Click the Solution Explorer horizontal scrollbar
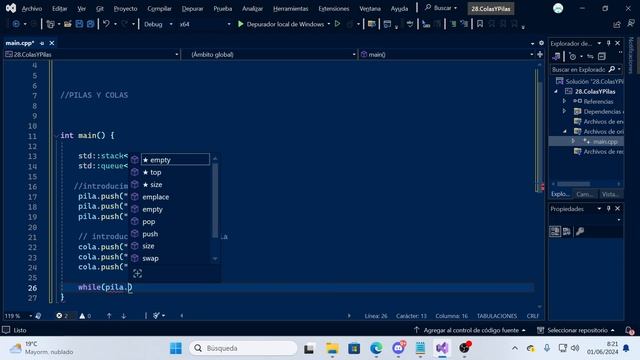 (x=573, y=184)
